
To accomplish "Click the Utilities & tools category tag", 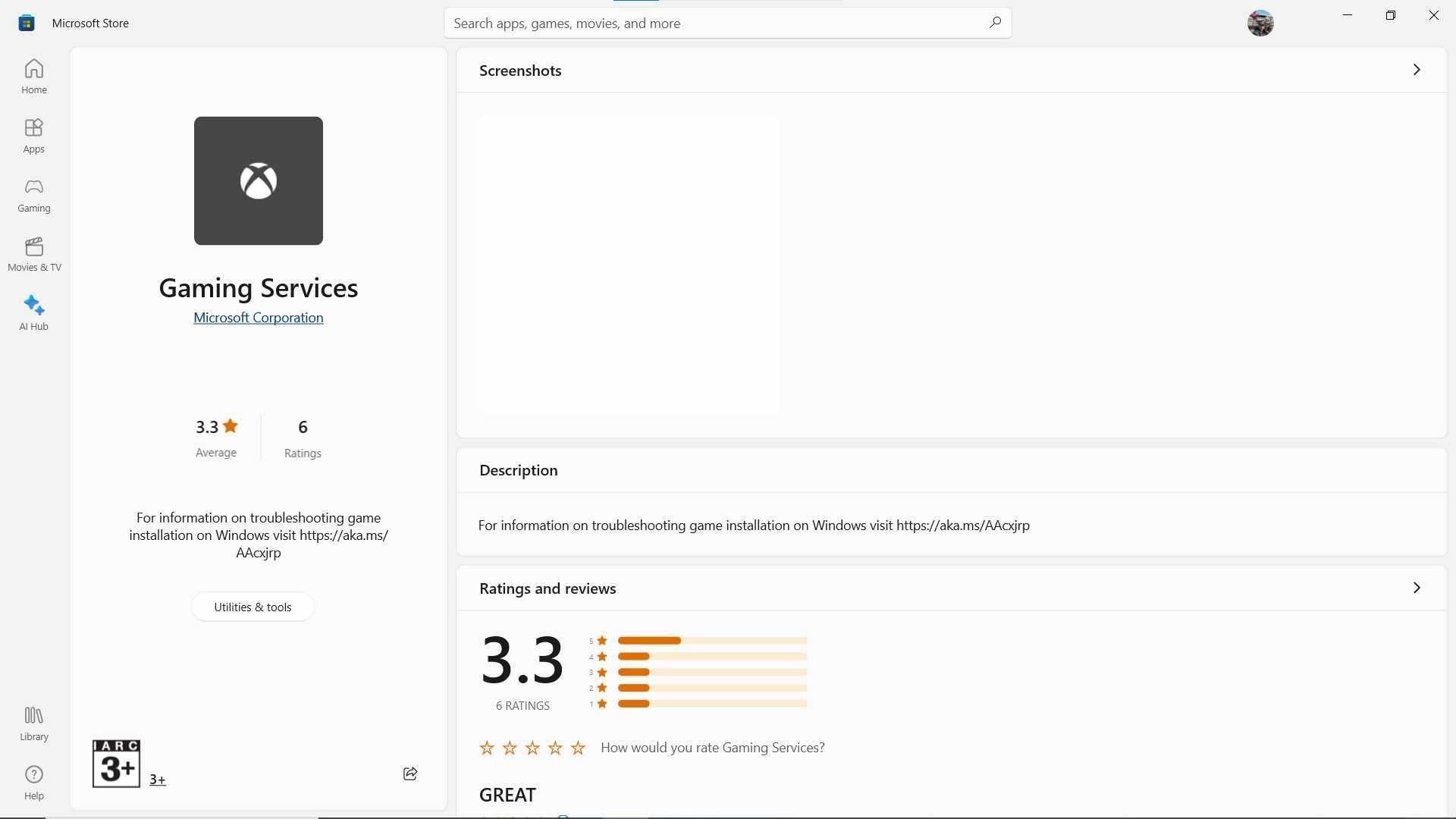I will point(253,607).
